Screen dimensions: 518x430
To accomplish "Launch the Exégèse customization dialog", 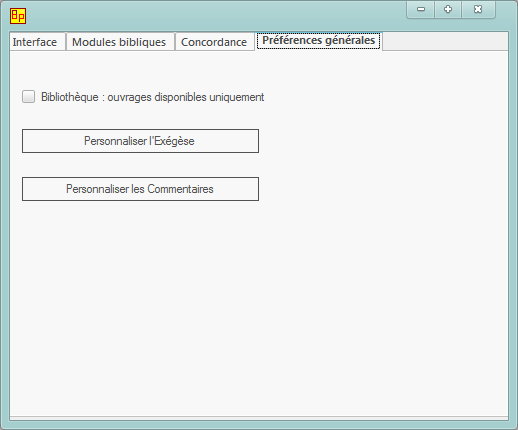I will (140, 141).
